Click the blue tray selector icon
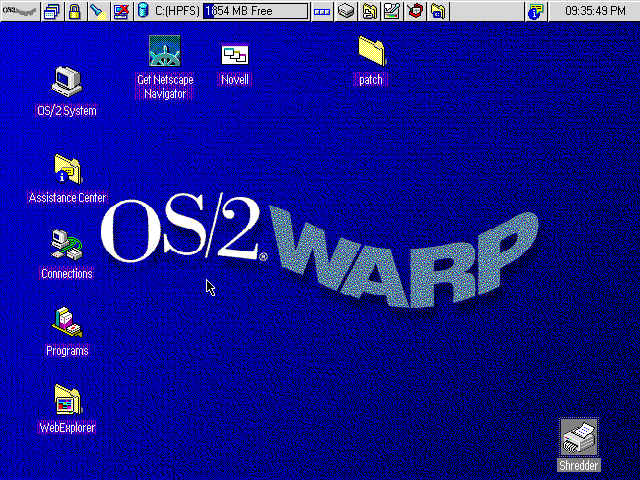640x480 pixels. tap(322, 11)
